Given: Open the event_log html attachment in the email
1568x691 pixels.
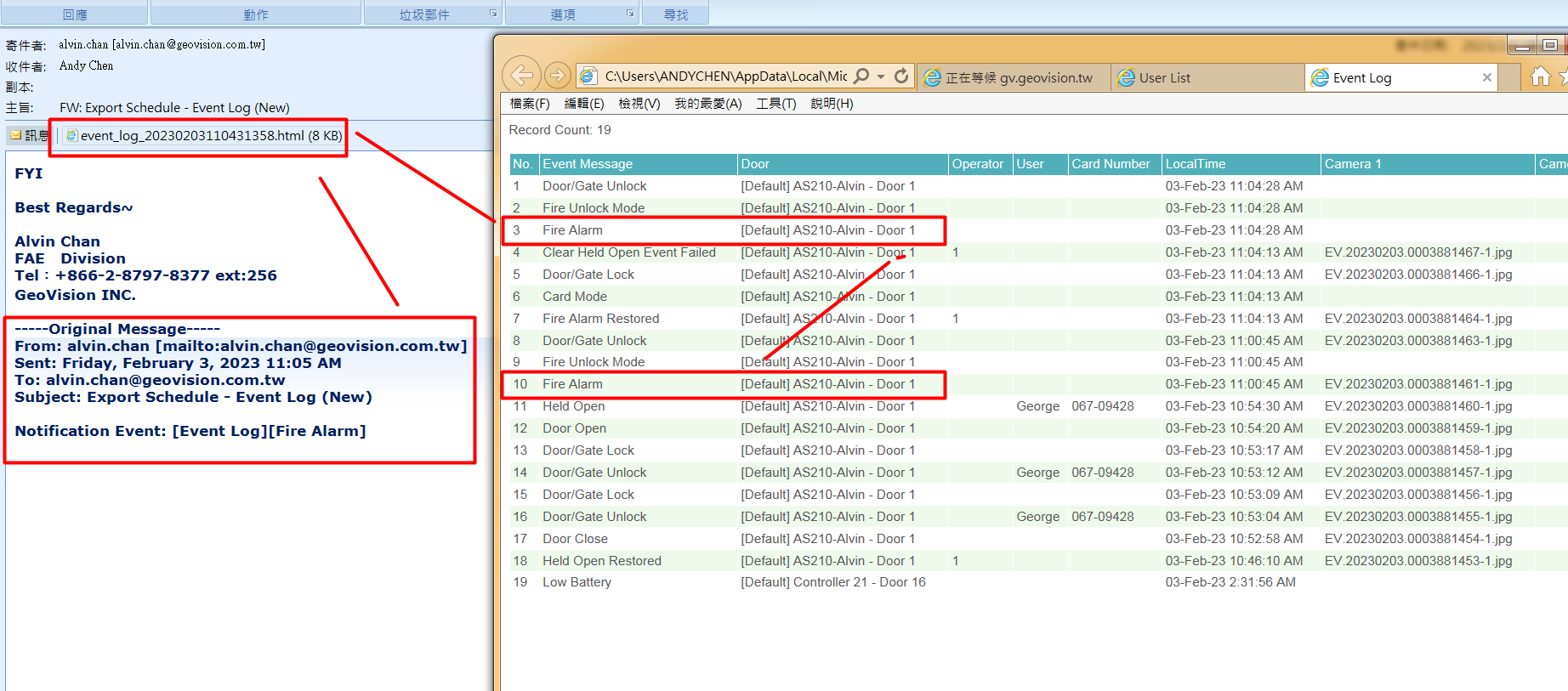Looking at the screenshot, I should pyautogui.click(x=204, y=136).
